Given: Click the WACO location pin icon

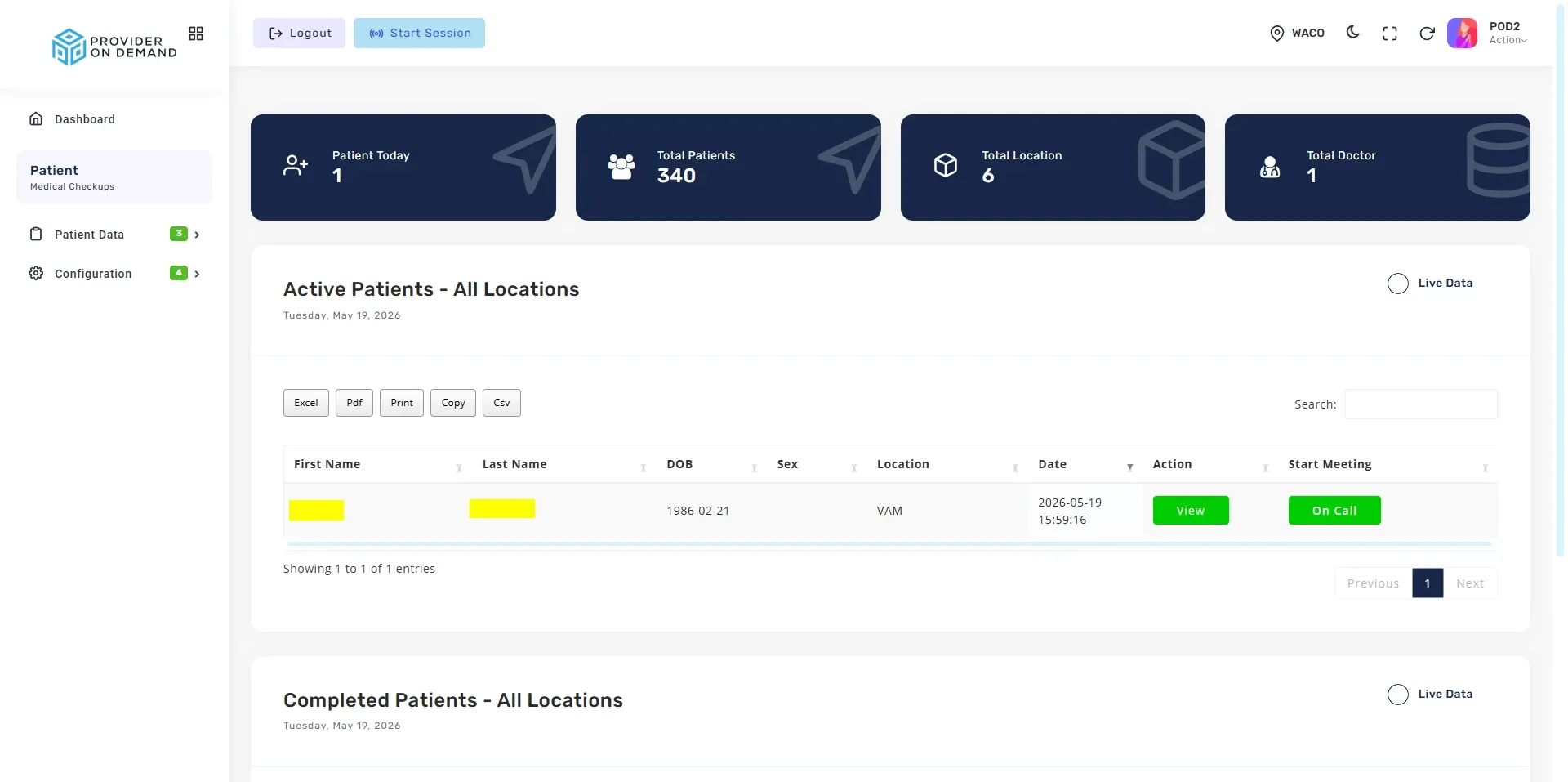Looking at the screenshot, I should pyautogui.click(x=1277, y=34).
